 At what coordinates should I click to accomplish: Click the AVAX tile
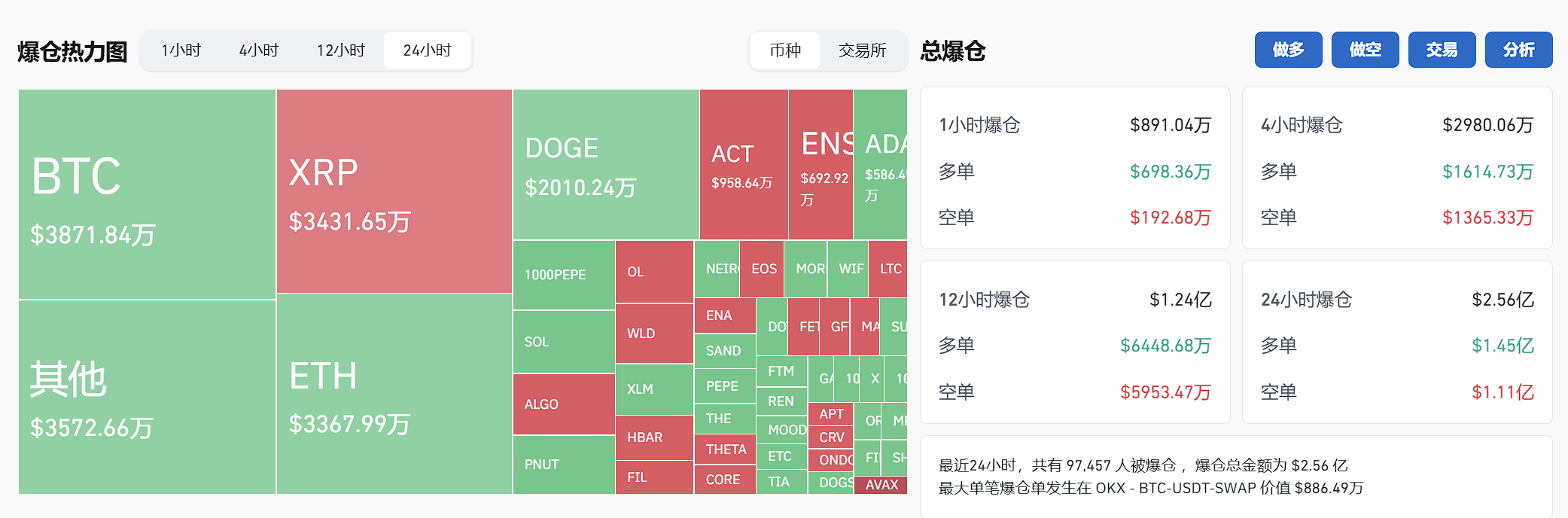pyautogui.click(x=881, y=485)
